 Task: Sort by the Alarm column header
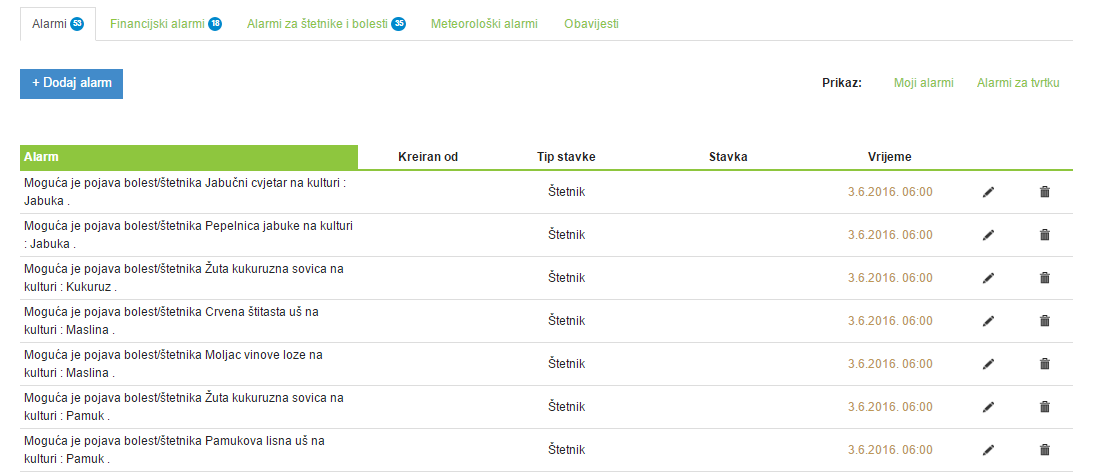(41, 157)
